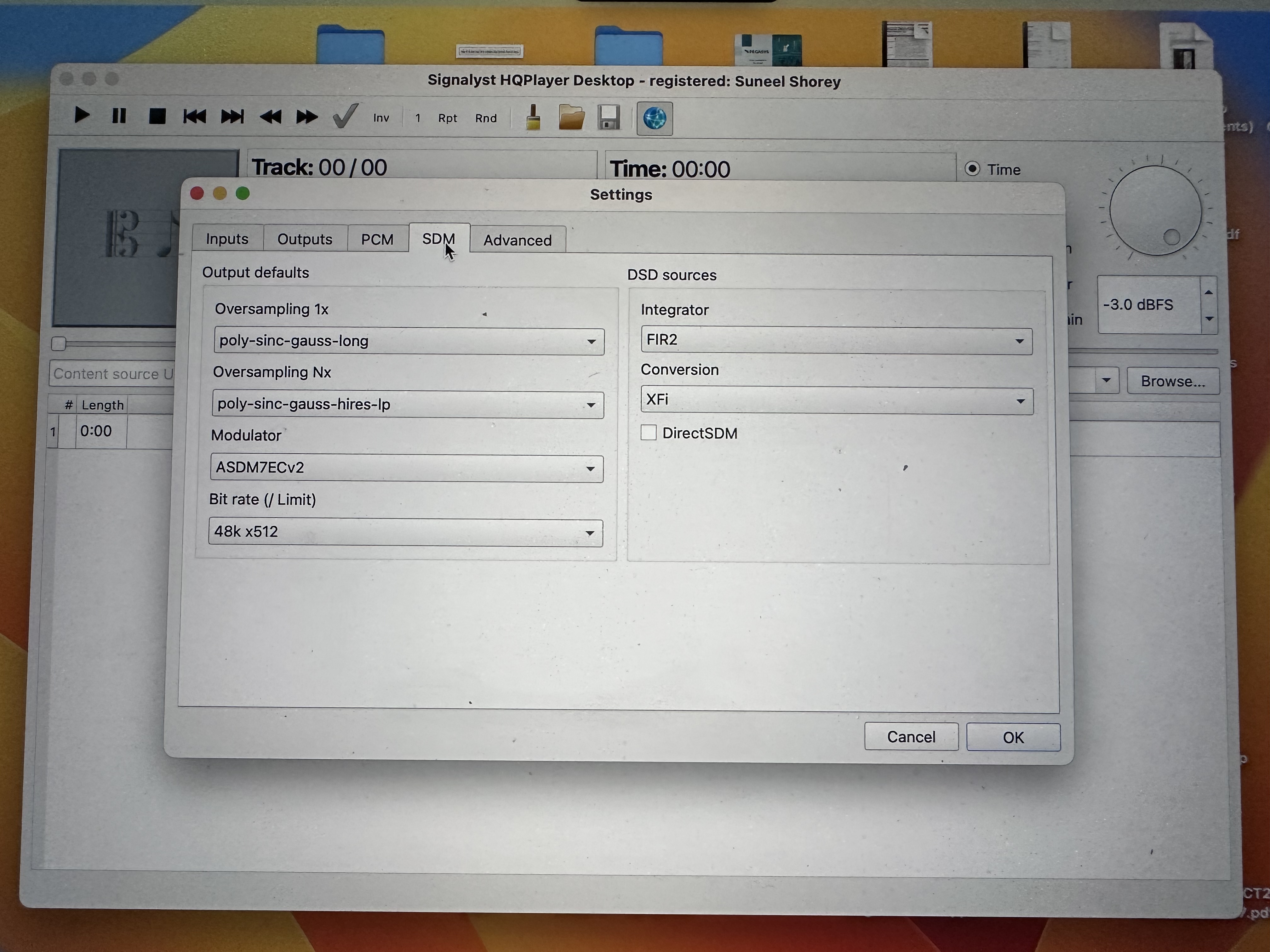Click the Play button in toolbar
The image size is (1270, 952).
(x=82, y=115)
